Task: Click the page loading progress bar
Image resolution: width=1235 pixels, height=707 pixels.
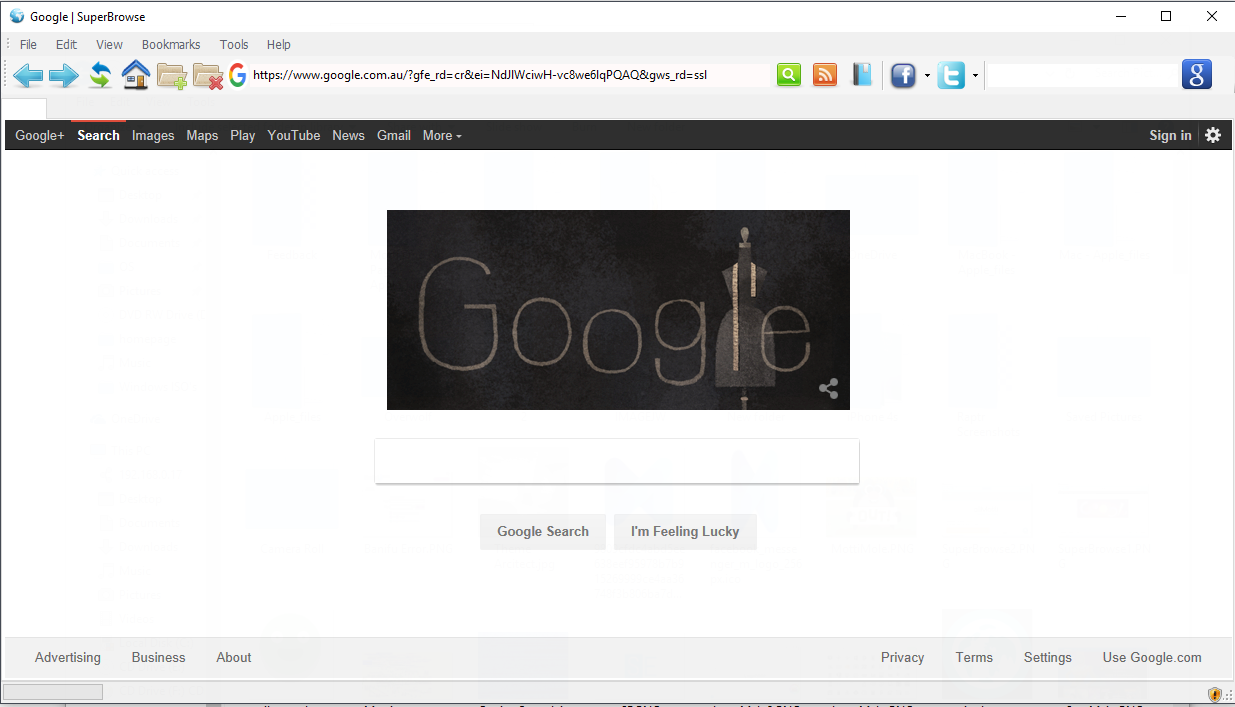Action: click(53, 692)
